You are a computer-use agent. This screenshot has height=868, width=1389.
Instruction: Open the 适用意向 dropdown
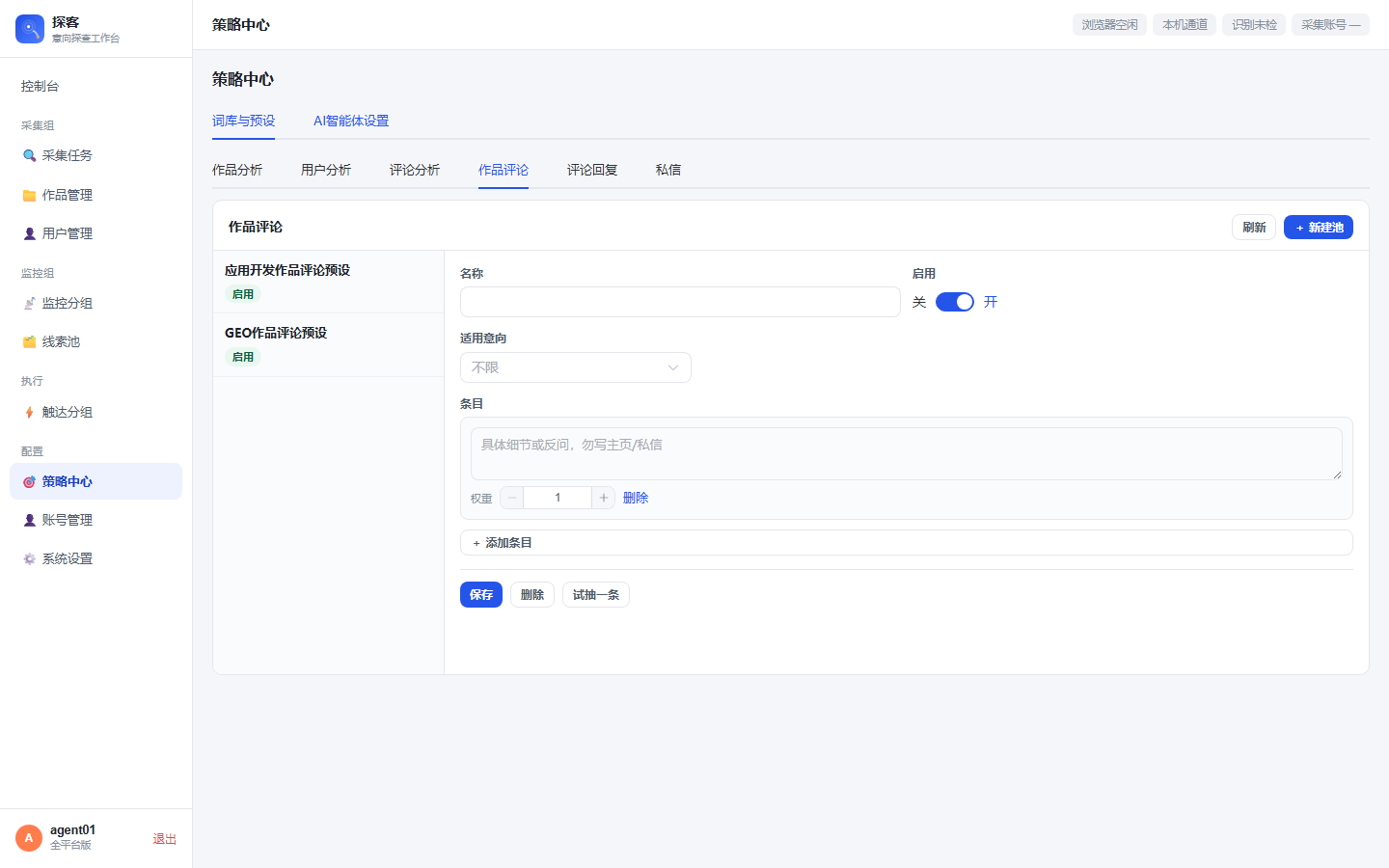[x=576, y=367]
